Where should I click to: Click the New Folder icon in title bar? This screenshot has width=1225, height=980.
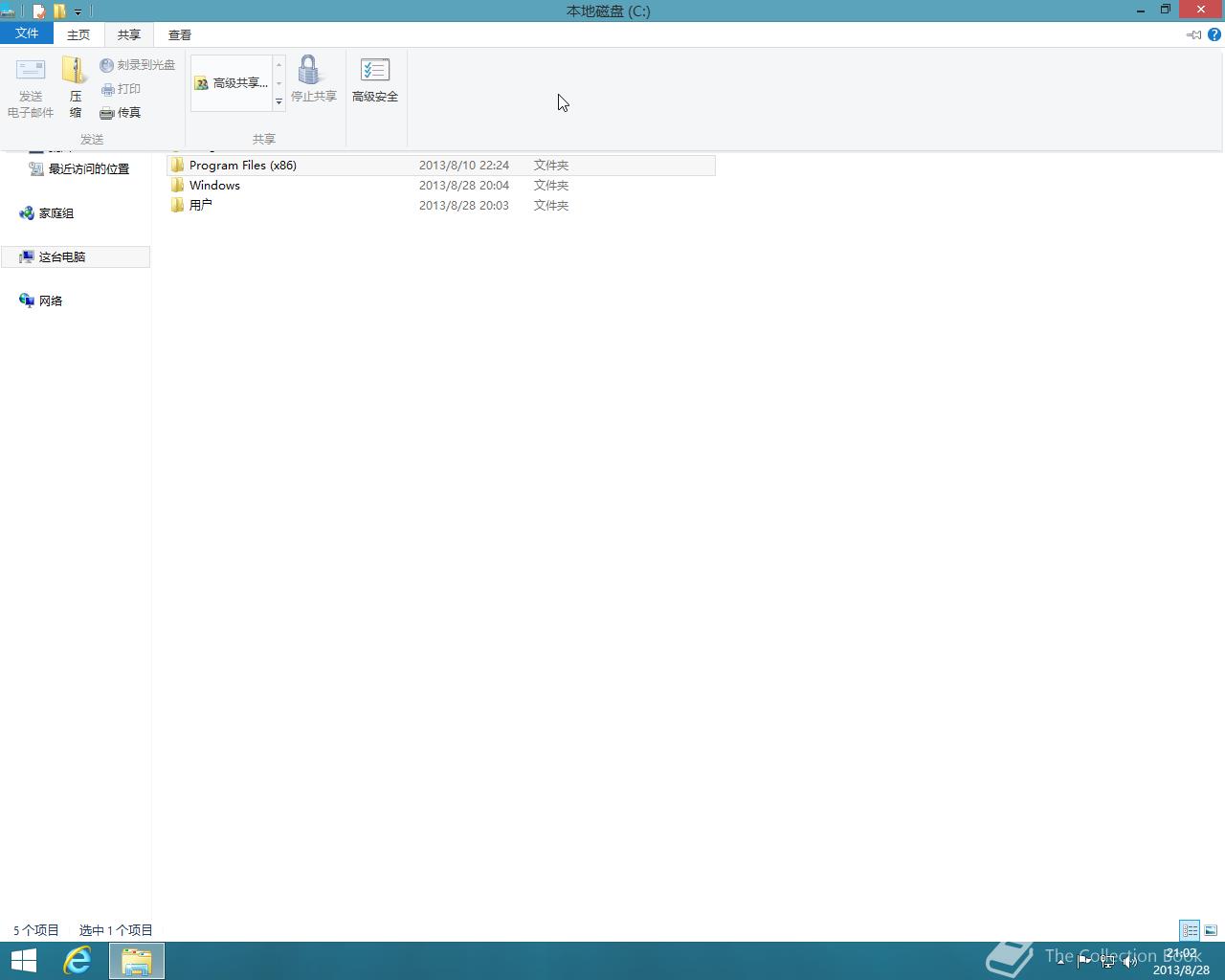tap(59, 11)
